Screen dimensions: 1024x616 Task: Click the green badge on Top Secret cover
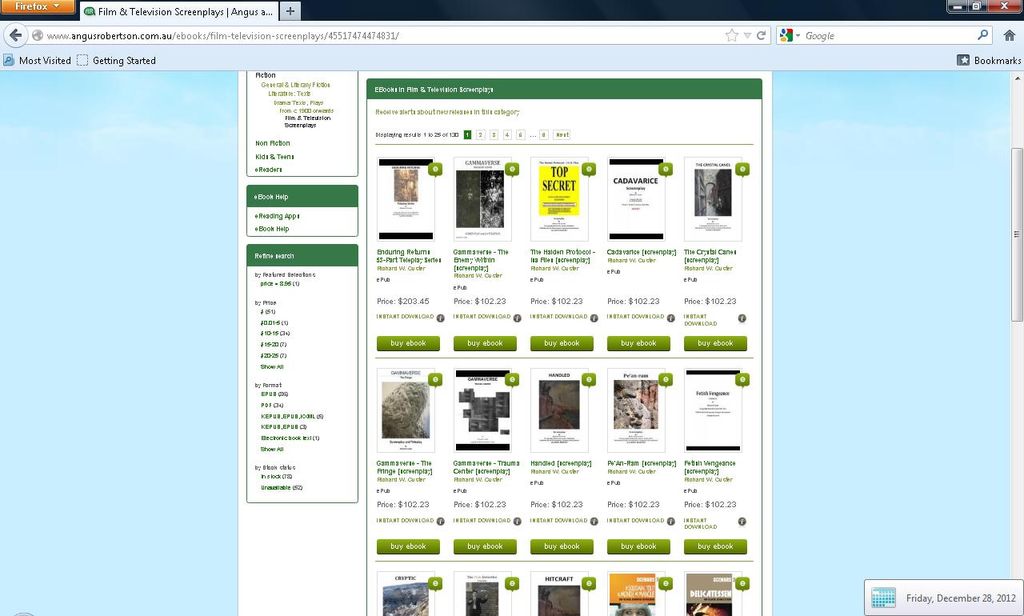588,169
